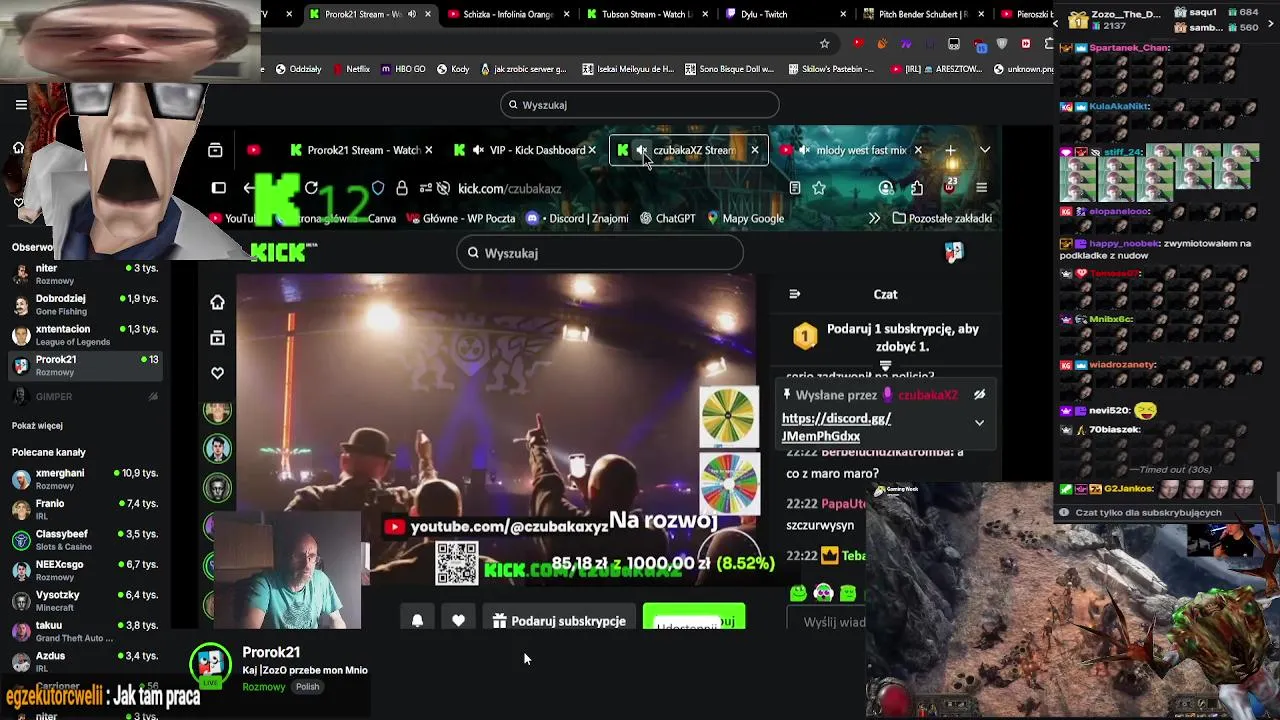Open the ChatGPT bookmark

tap(667, 218)
